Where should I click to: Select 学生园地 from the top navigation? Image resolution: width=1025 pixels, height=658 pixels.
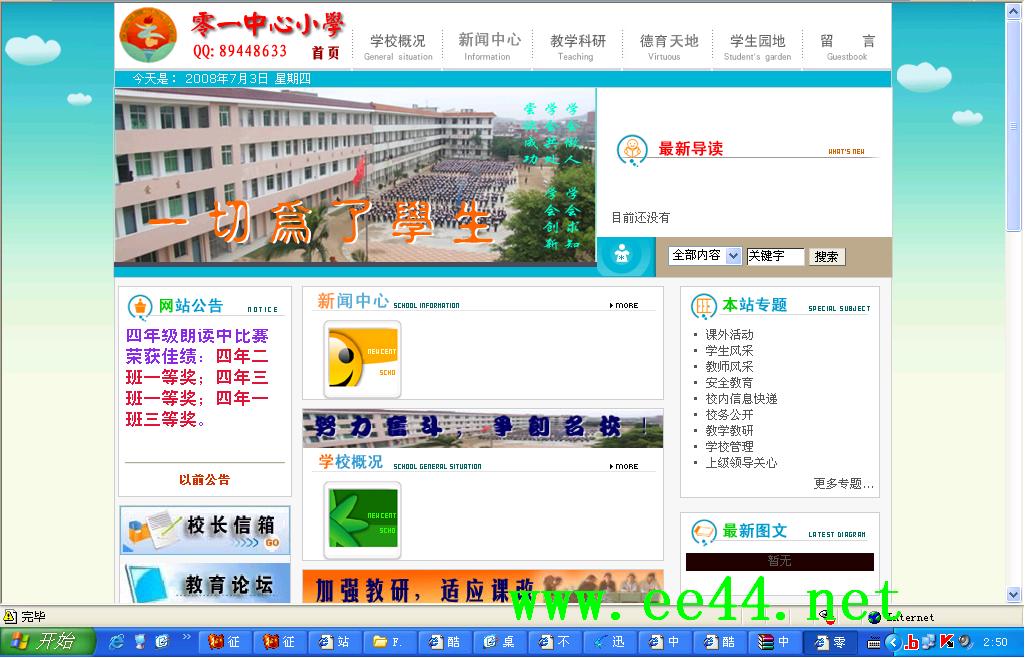pos(757,46)
